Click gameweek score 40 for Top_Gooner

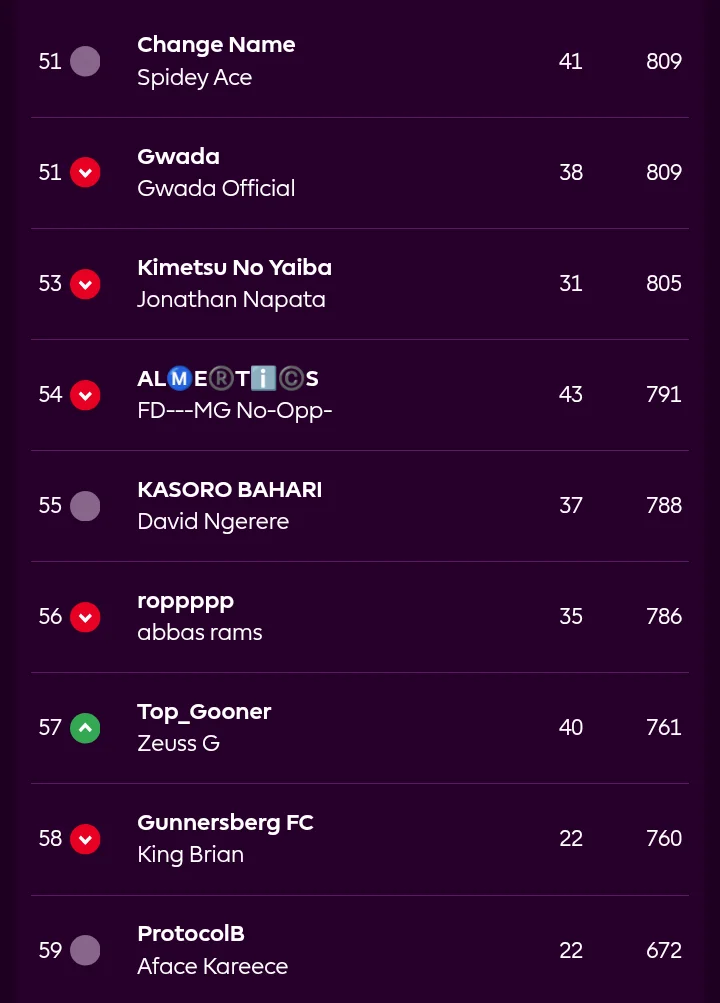(x=570, y=728)
